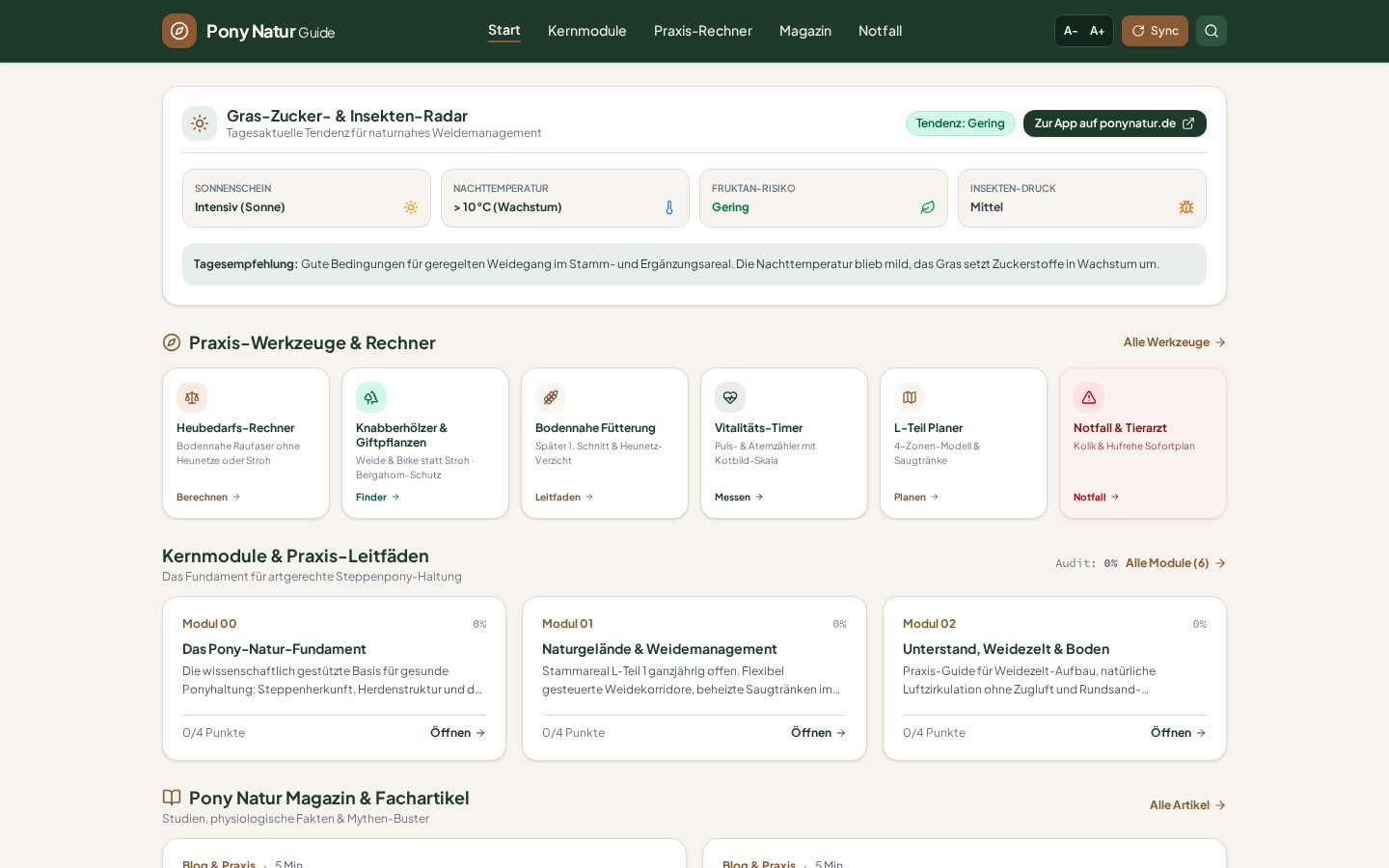Open Modul 00 Das Pony-Natur-Fundament

(x=334, y=678)
